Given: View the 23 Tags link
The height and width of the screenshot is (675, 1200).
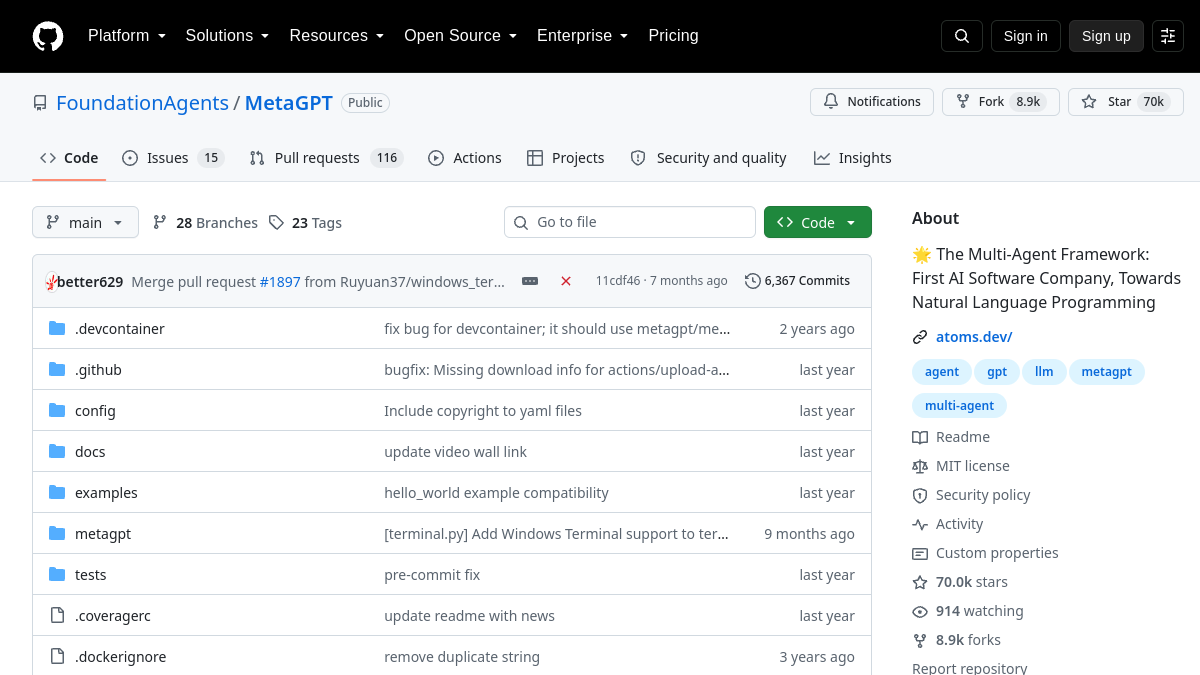Looking at the screenshot, I should click(305, 223).
